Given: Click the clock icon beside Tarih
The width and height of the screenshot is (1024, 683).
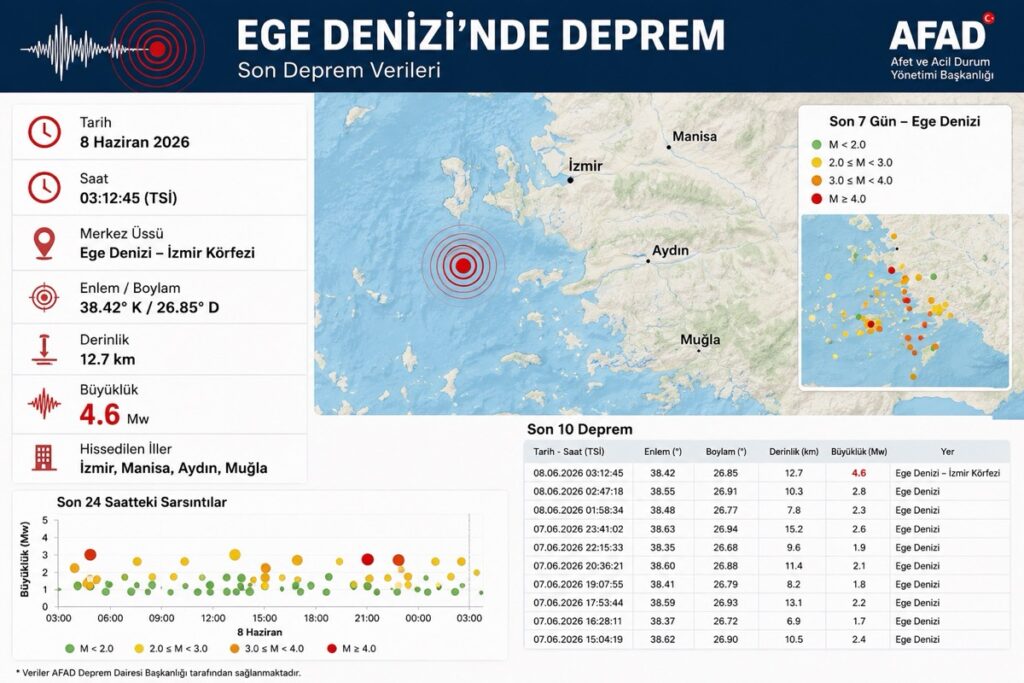Looking at the screenshot, I should tap(44, 132).
